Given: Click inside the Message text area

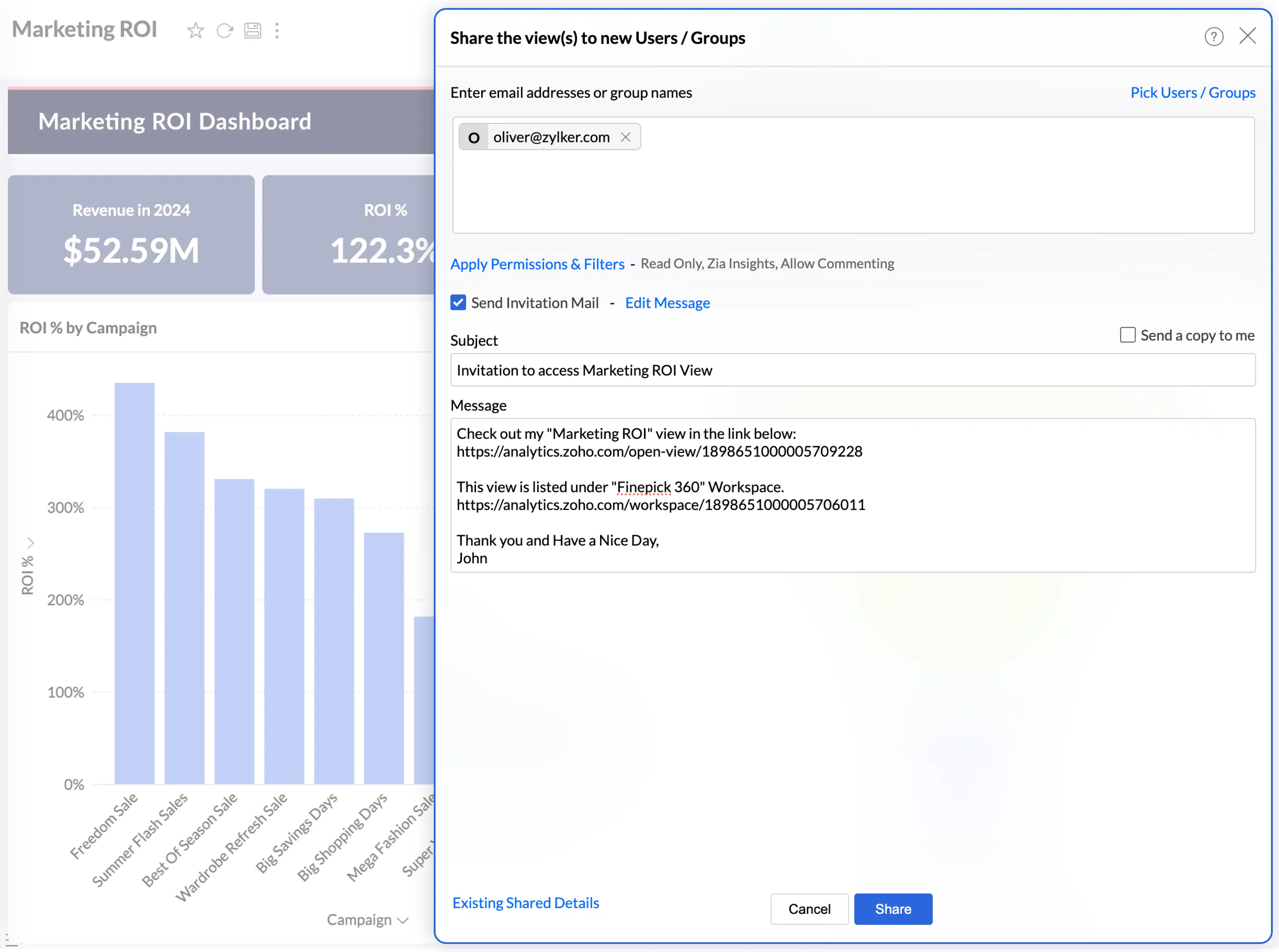Looking at the screenshot, I should click(852, 496).
